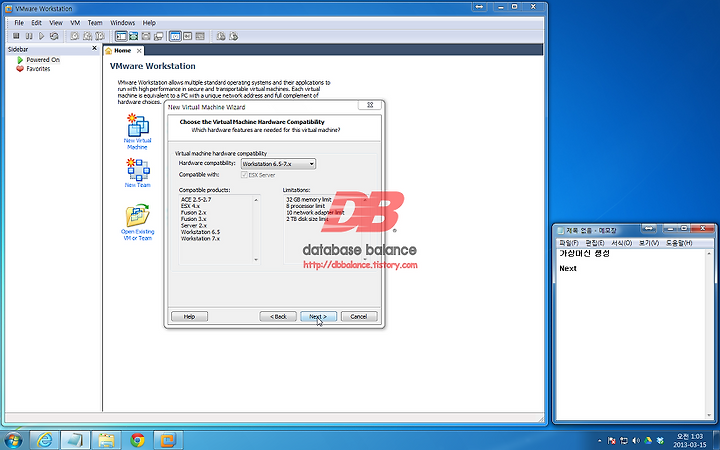Open the 파일(F) menu in Notepad
Screen dimensions: 720x450
(569, 243)
